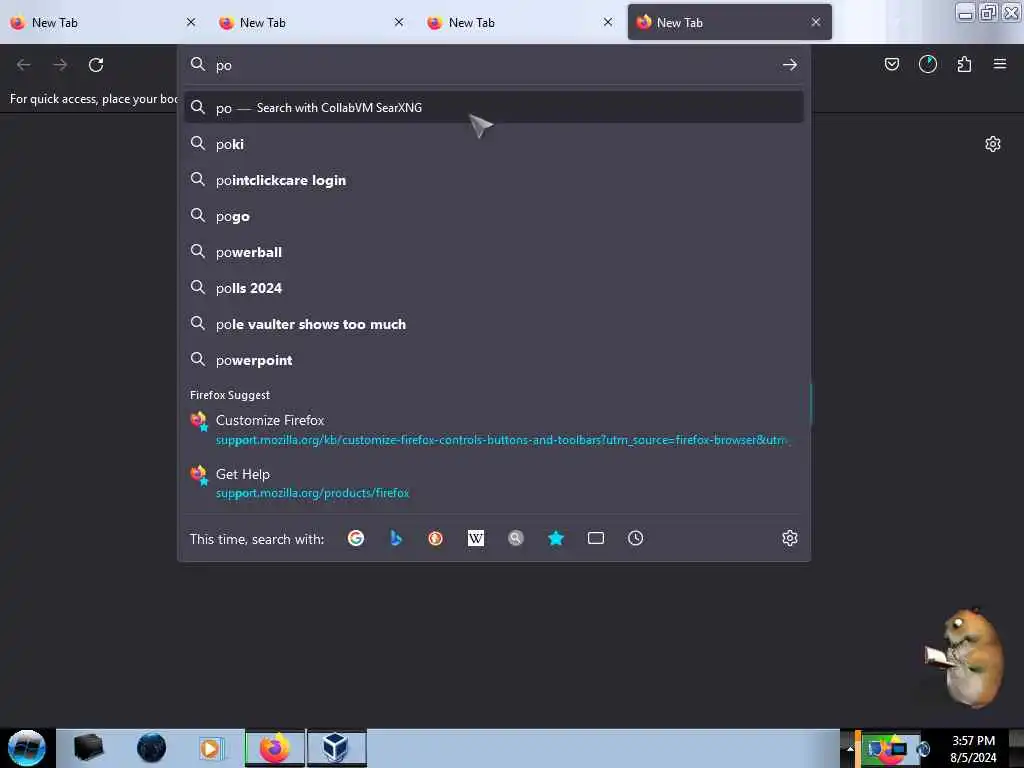This screenshot has height=768, width=1024.
Task: Switch to the third New Tab
Action: point(516,22)
